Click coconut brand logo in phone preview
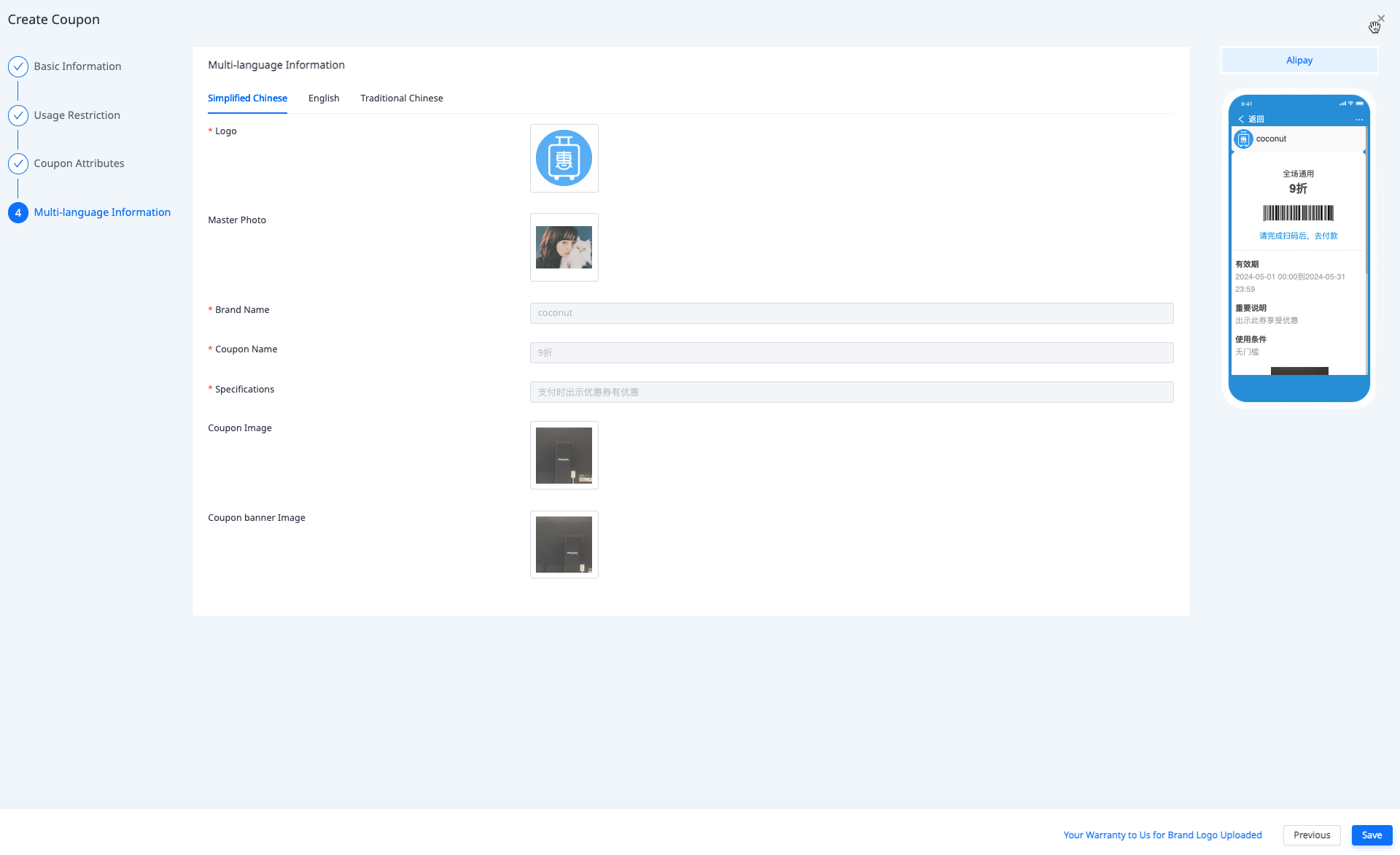Viewport: 1400px width, 855px height. coord(1243,139)
